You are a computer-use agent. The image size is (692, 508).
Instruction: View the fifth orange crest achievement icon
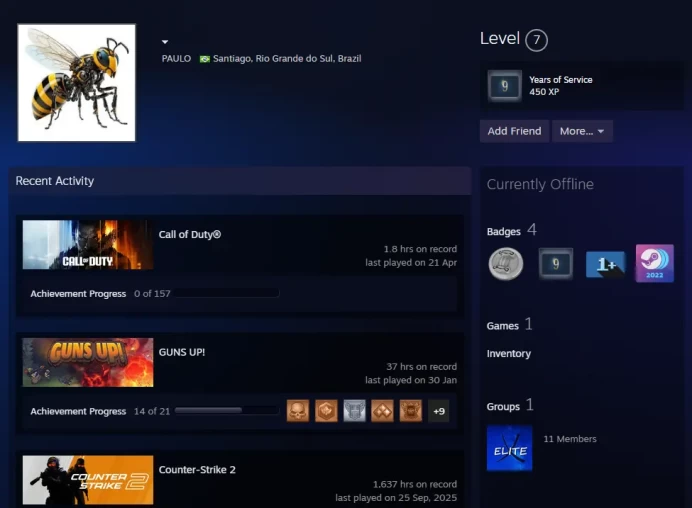[410, 411]
